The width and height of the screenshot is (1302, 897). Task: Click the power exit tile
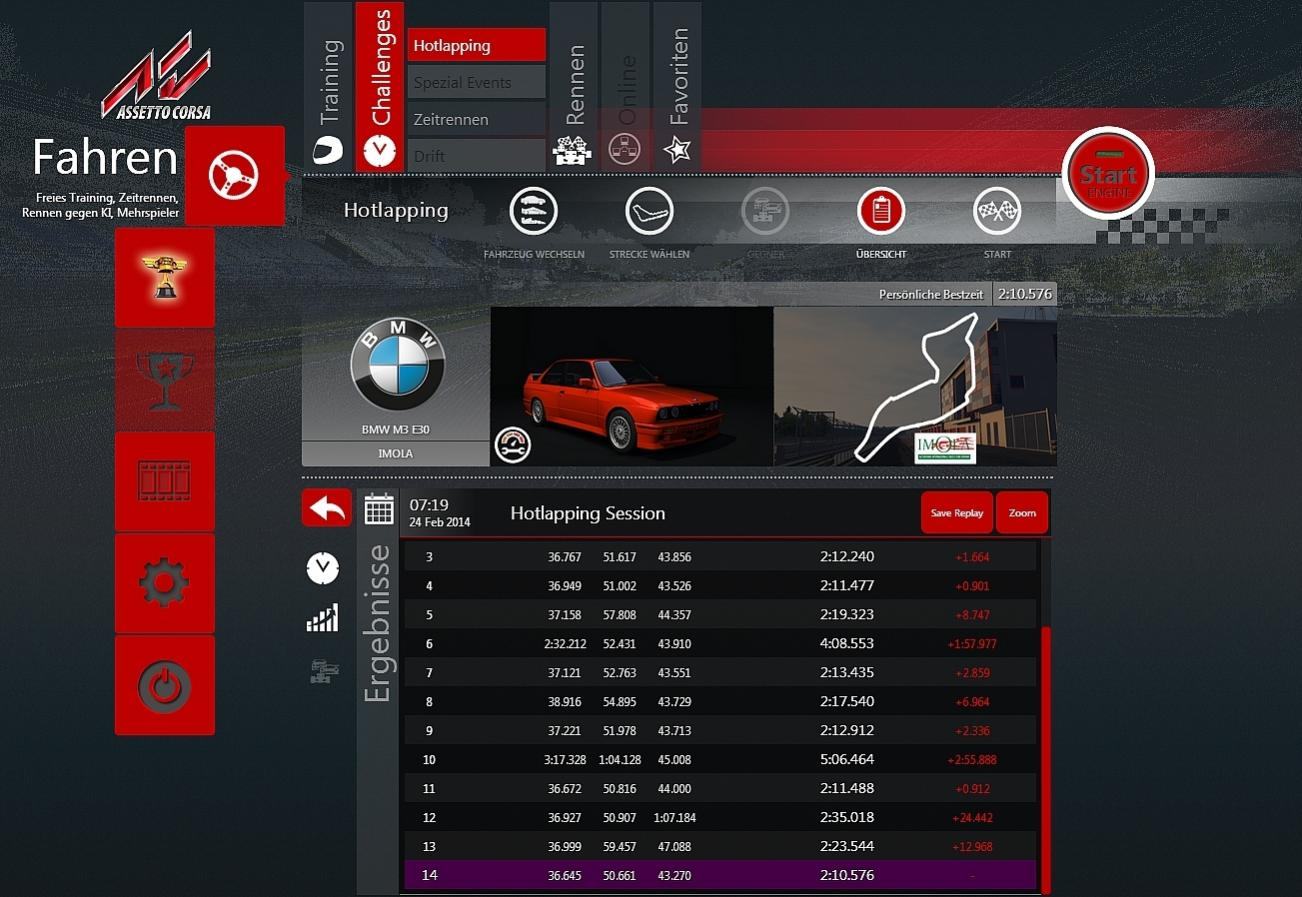(165, 685)
